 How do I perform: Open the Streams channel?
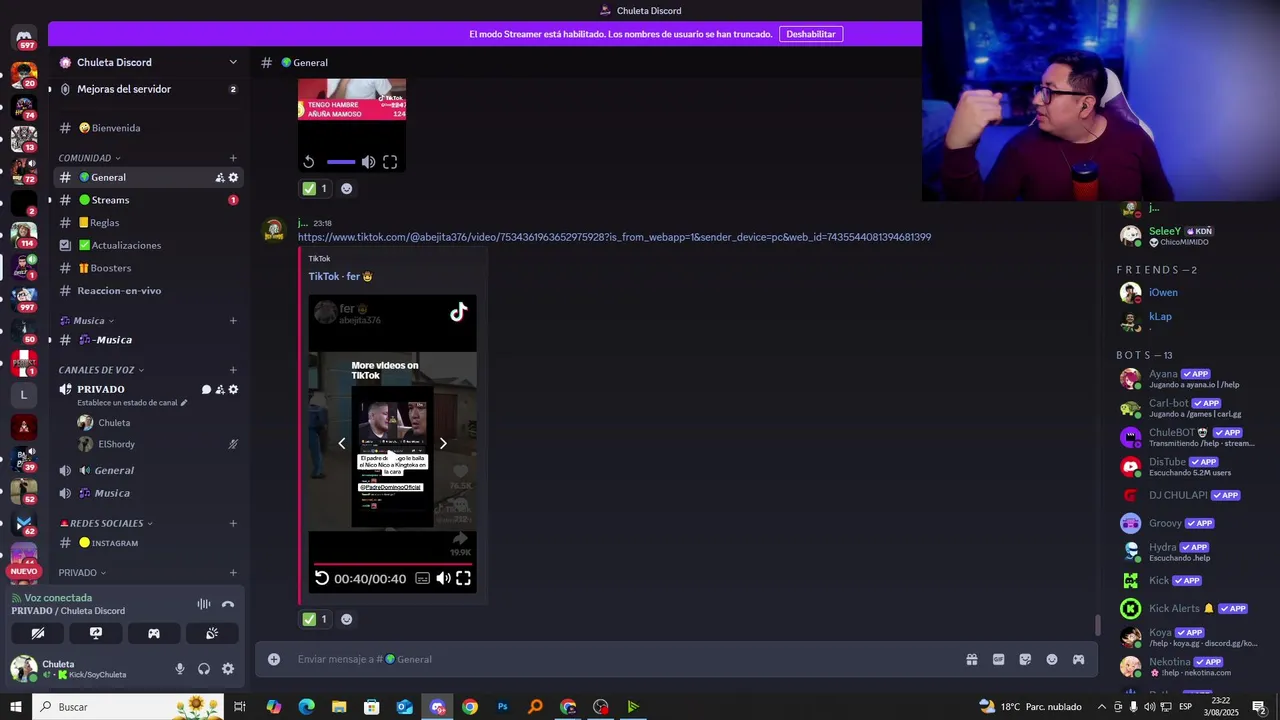[148, 200]
